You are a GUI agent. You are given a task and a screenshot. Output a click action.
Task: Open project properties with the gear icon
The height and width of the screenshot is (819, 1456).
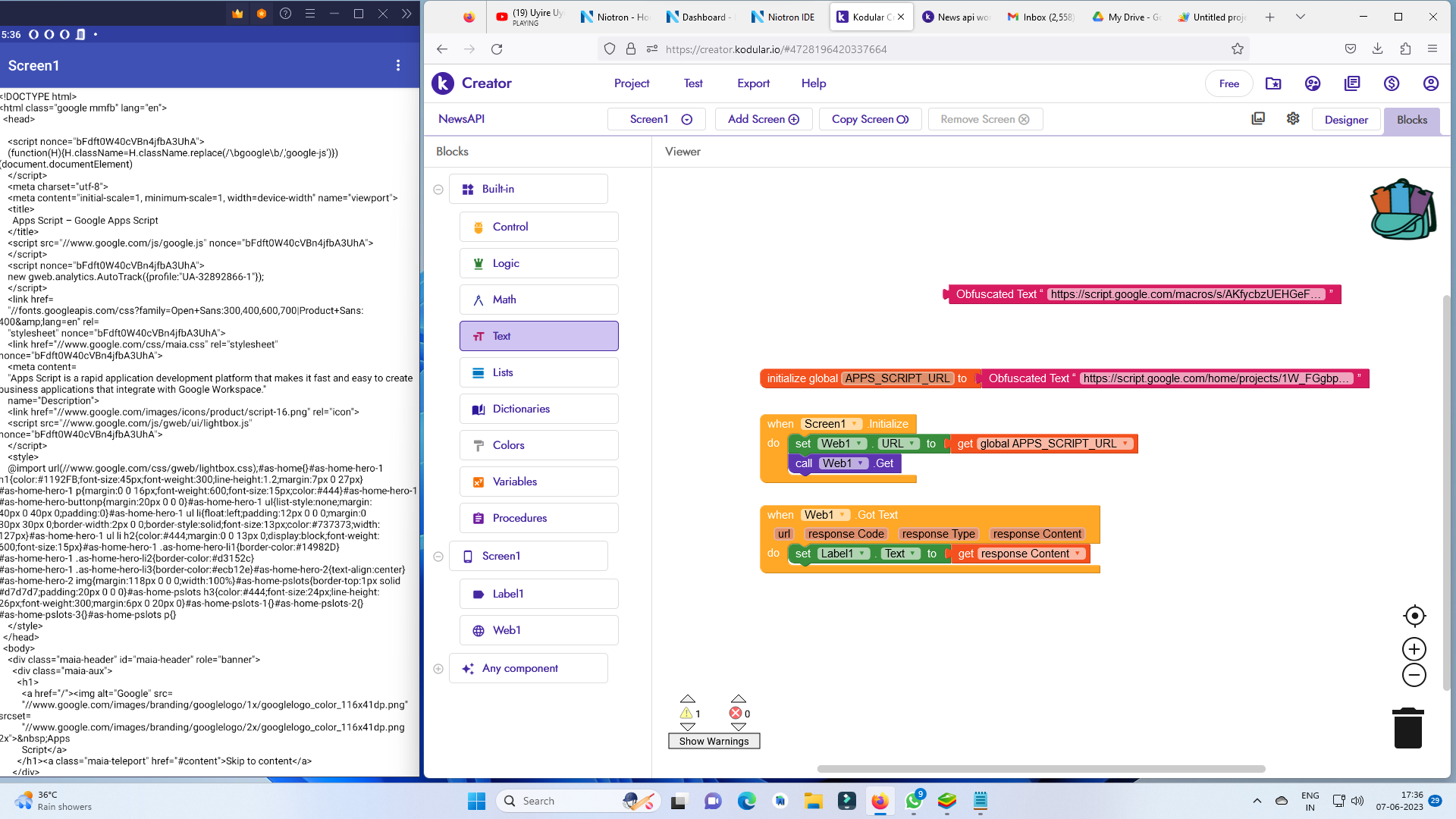pos(1293,118)
